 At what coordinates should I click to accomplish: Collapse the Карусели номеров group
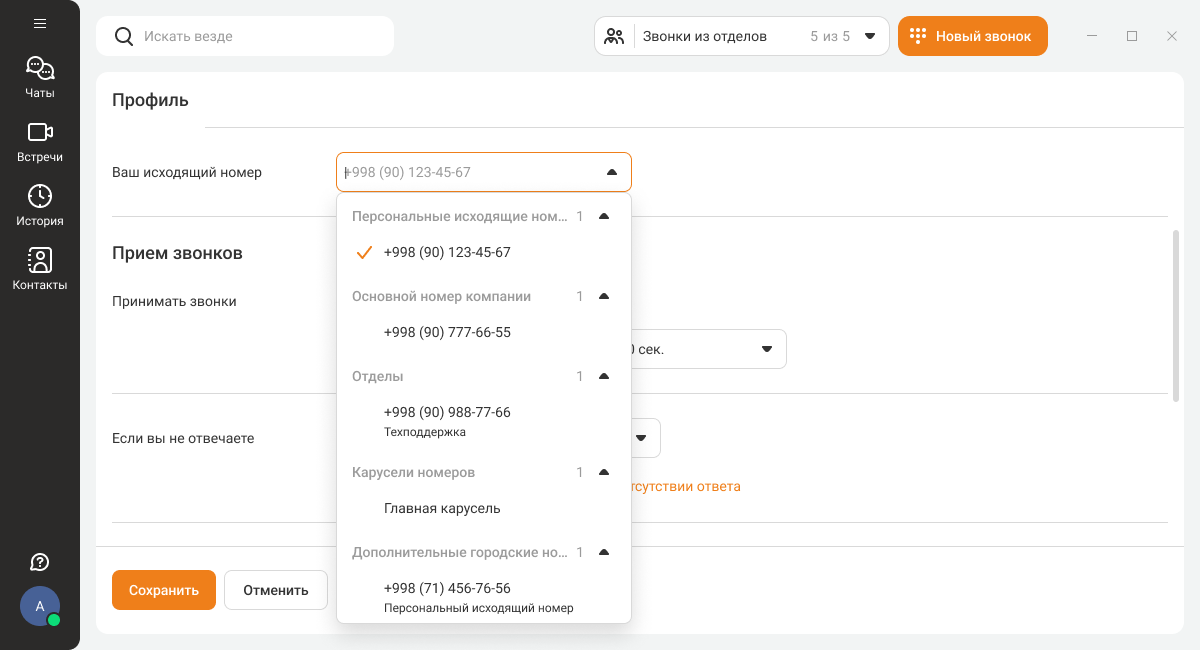603,472
